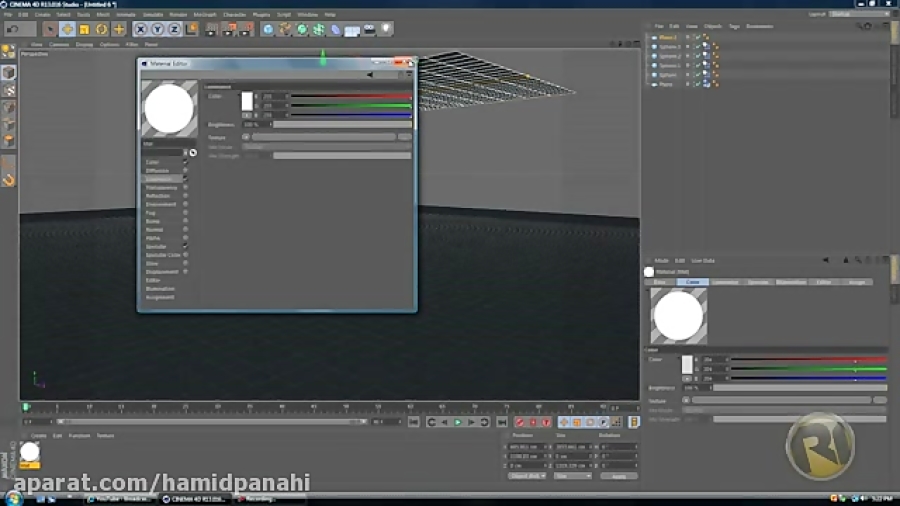Add a Cube primitive object icon

[x=268, y=29]
